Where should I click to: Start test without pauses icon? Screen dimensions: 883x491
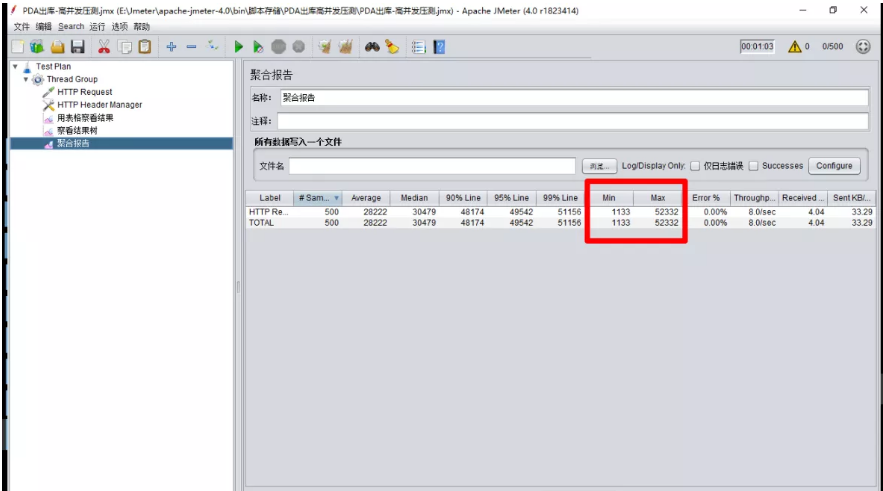(x=258, y=47)
